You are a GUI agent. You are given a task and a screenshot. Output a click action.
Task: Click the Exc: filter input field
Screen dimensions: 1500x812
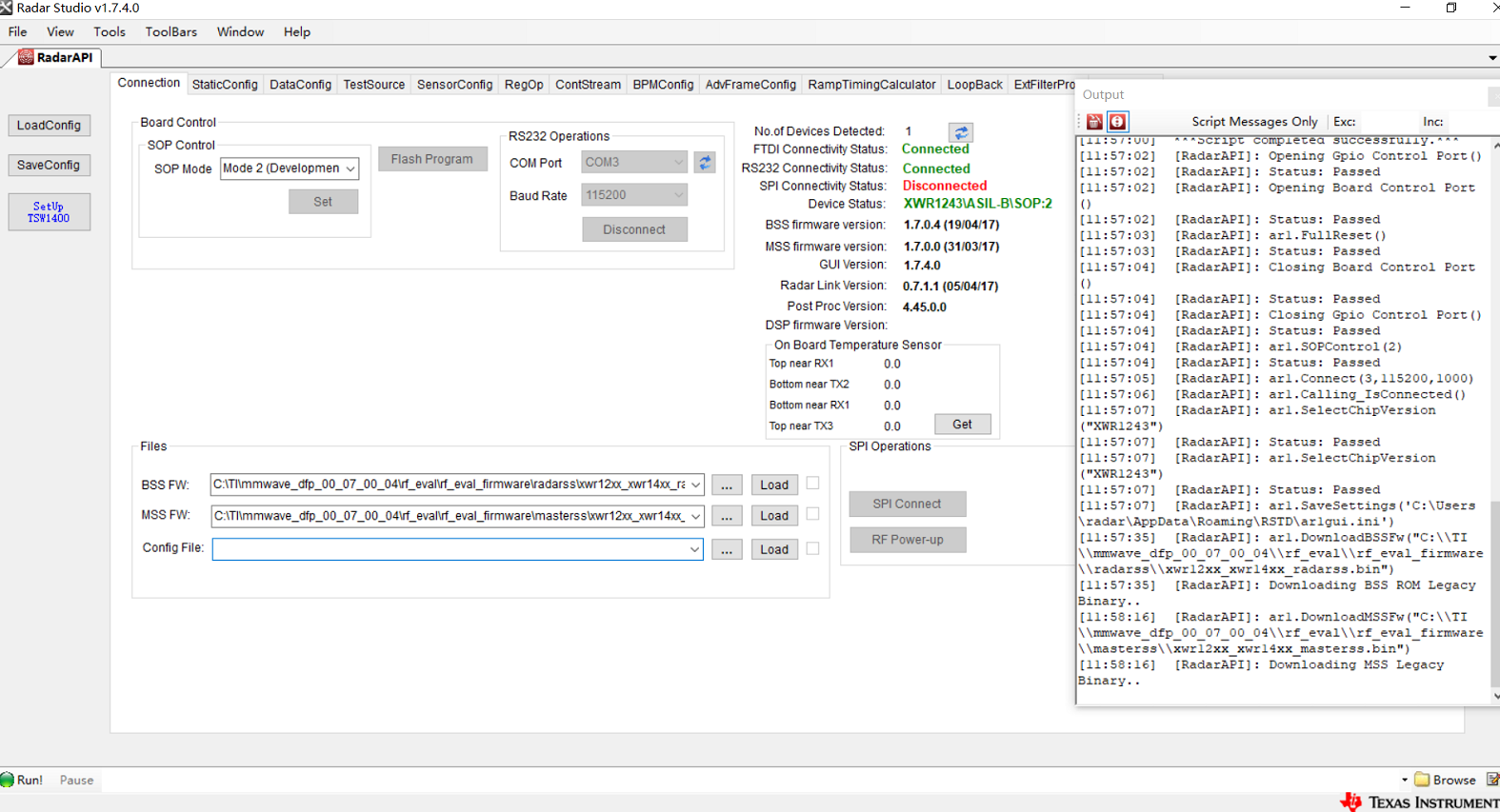click(1388, 122)
